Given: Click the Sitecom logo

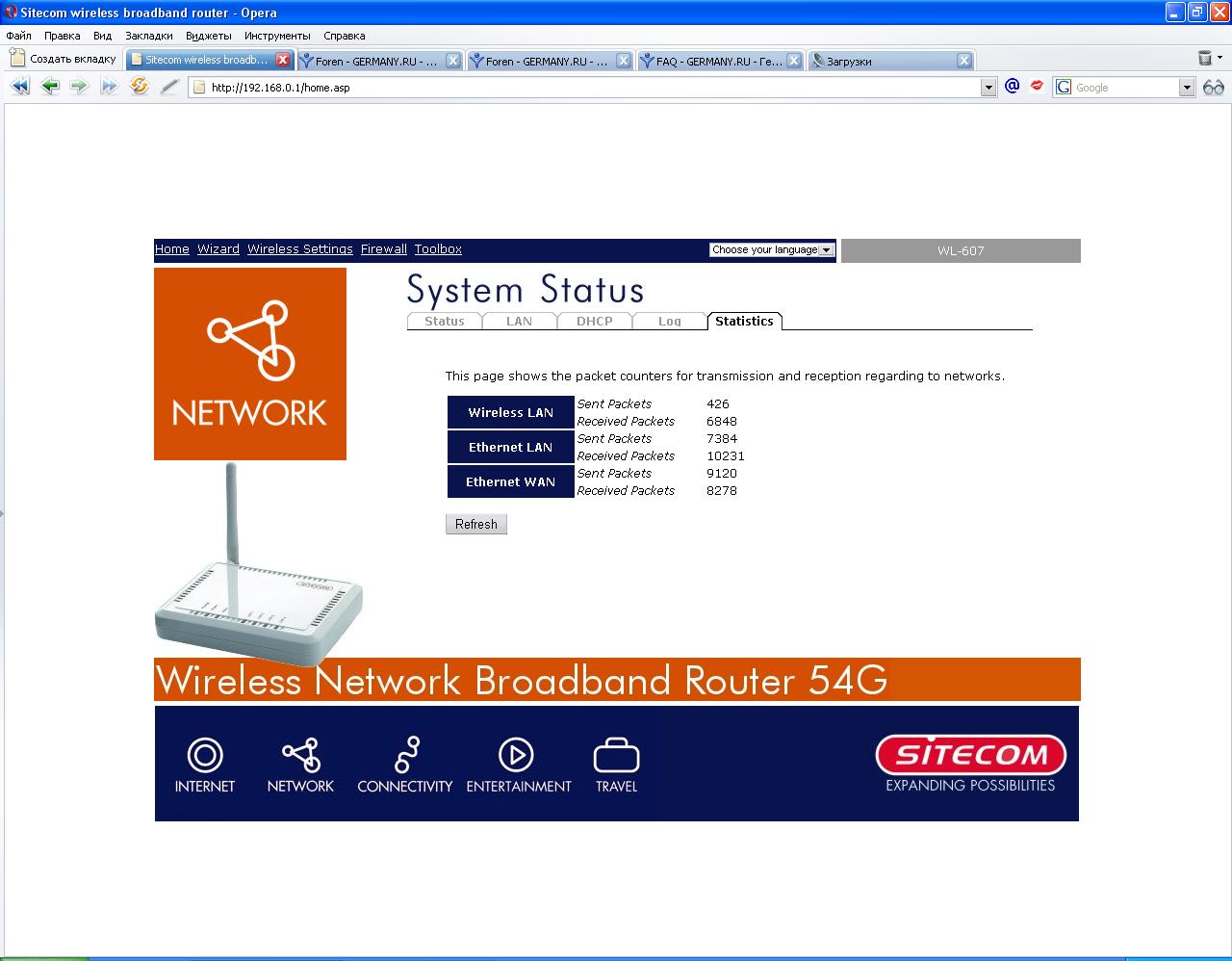Looking at the screenshot, I should coord(970,755).
